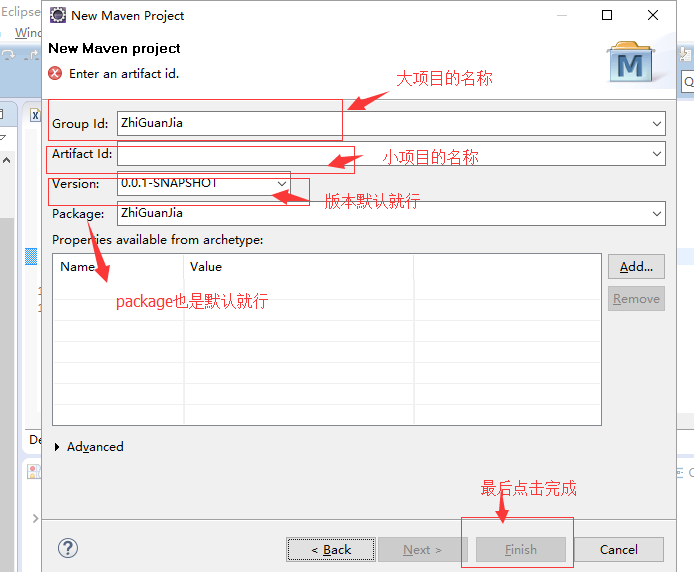Viewport: 694px width, 572px height.
Task: Open the Package dropdown arrow
Action: (x=657, y=214)
